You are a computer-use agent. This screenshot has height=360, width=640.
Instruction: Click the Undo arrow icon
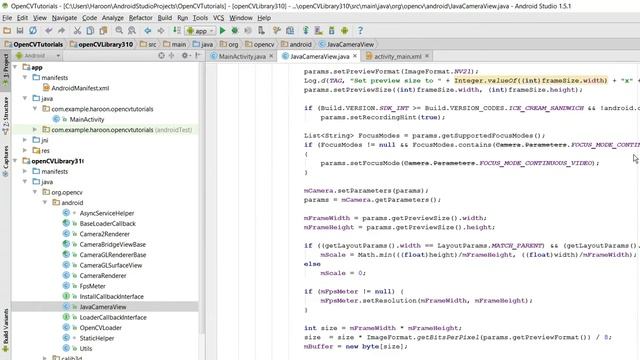[49, 31]
